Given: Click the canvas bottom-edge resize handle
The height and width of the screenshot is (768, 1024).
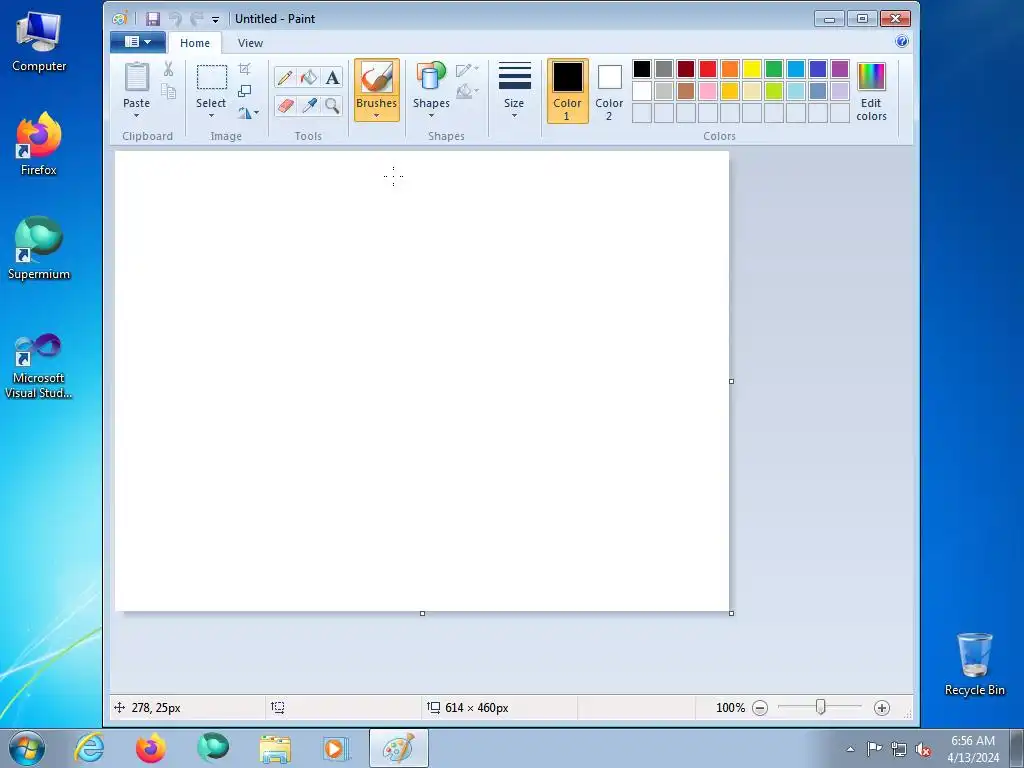Looking at the screenshot, I should [423, 613].
